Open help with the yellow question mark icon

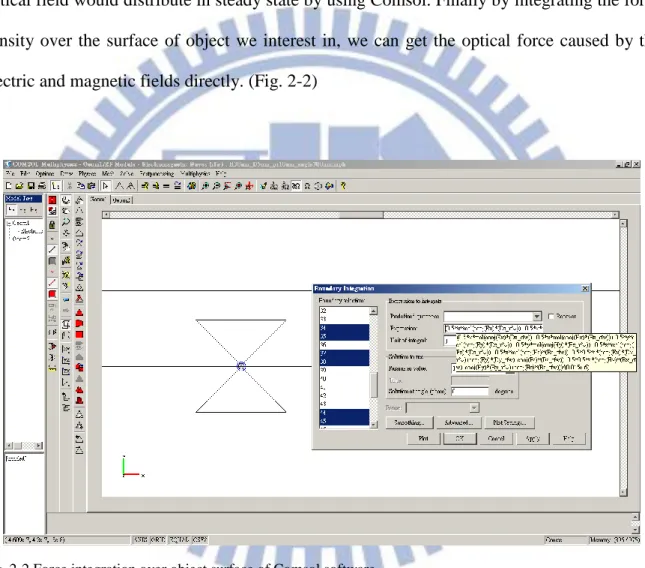point(343,186)
